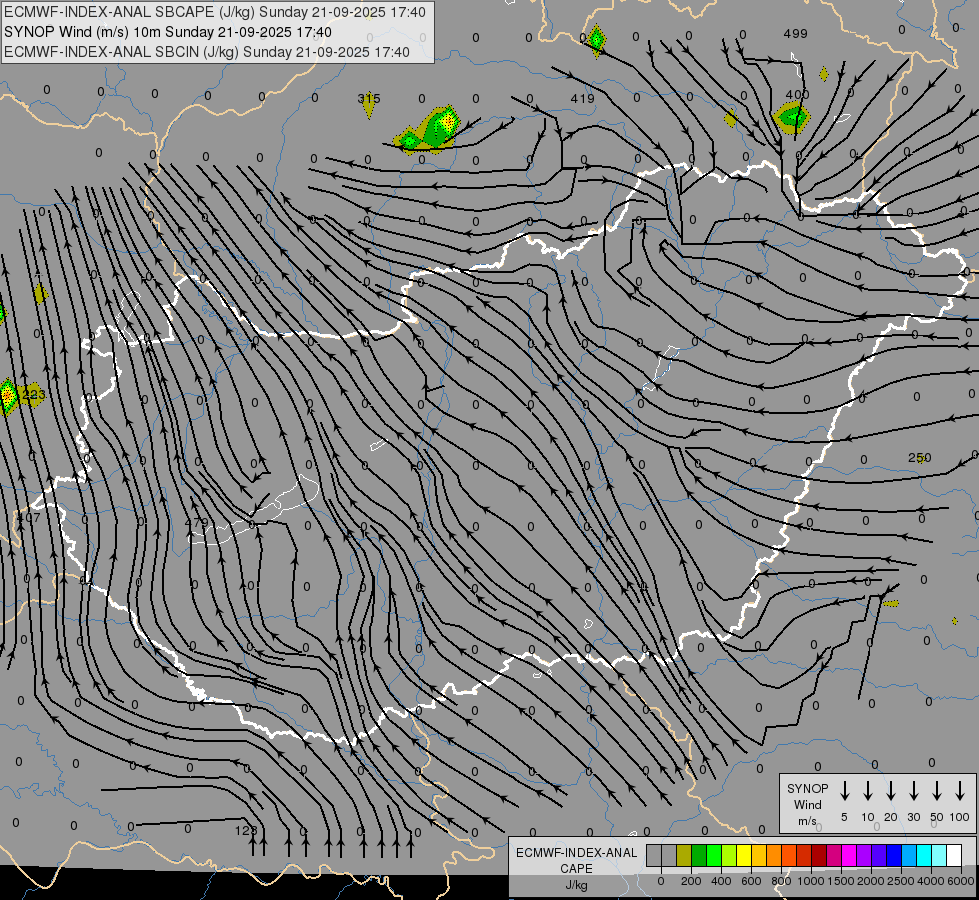
Task: Click the large green-yellow CAPE patch beside 315
Action: (430, 131)
